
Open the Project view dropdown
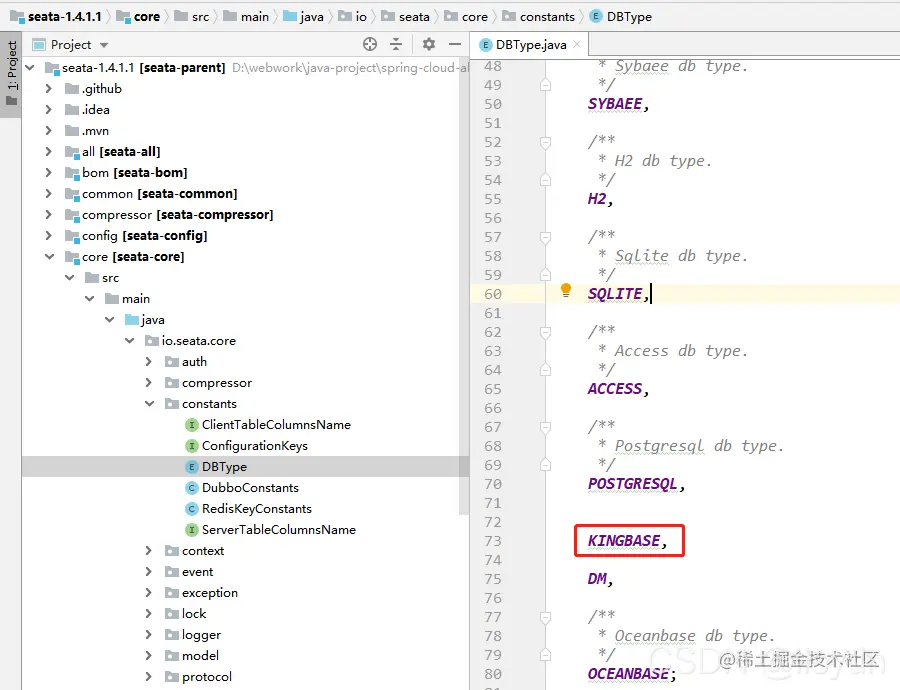point(104,45)
